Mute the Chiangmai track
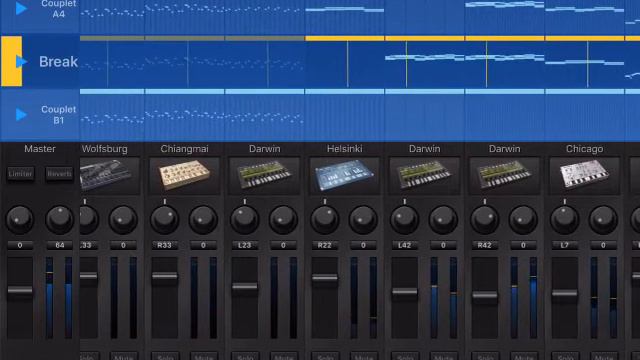This screenshot has width=640, height=360. 204,356
